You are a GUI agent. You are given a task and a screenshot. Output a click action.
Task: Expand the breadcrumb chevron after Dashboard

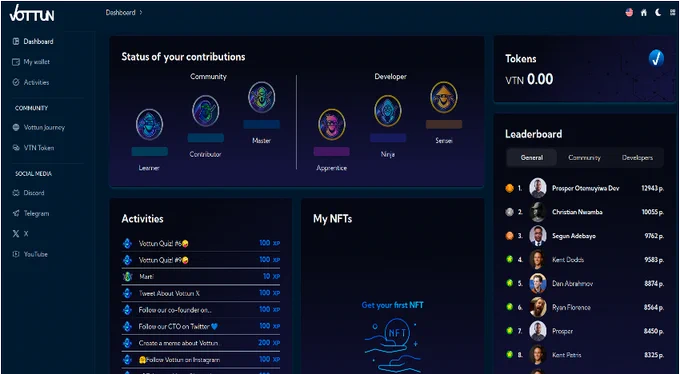pyautogui.click(x=141, y=13)
